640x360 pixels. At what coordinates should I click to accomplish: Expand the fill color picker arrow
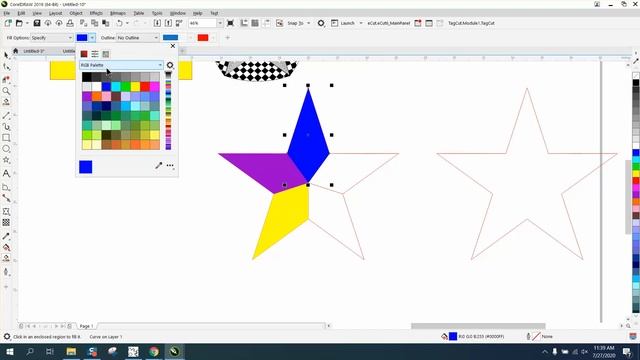click(x=92, y=38)
